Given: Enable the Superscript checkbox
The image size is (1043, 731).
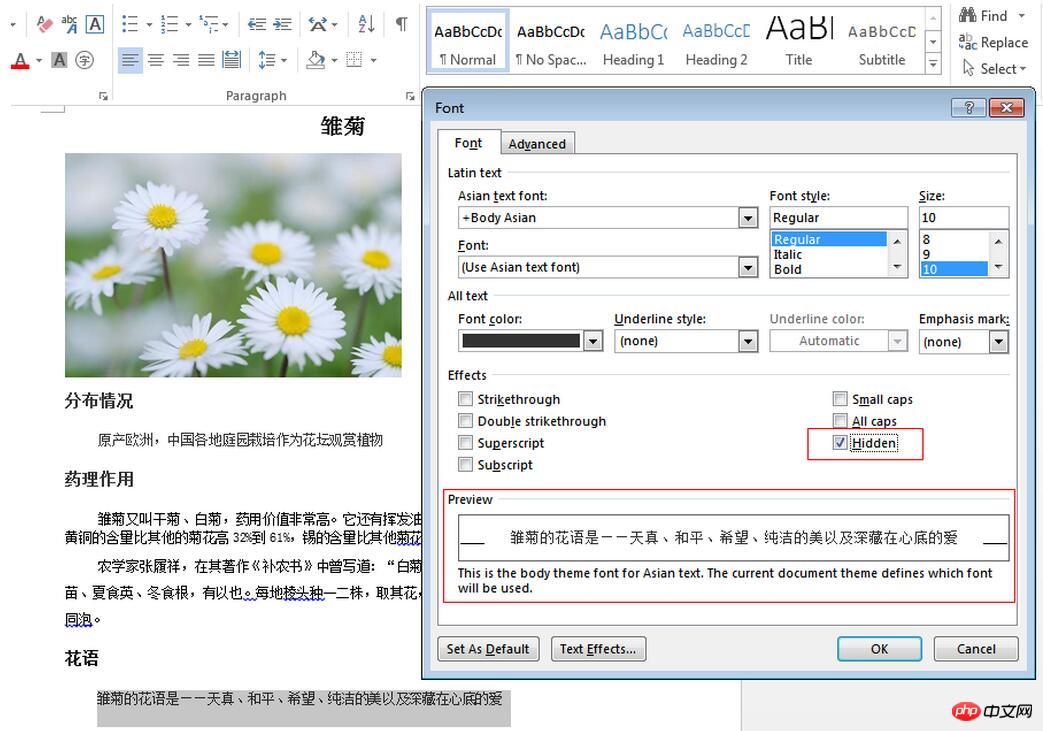Looking at the screenshot, I should click(466, 443).
